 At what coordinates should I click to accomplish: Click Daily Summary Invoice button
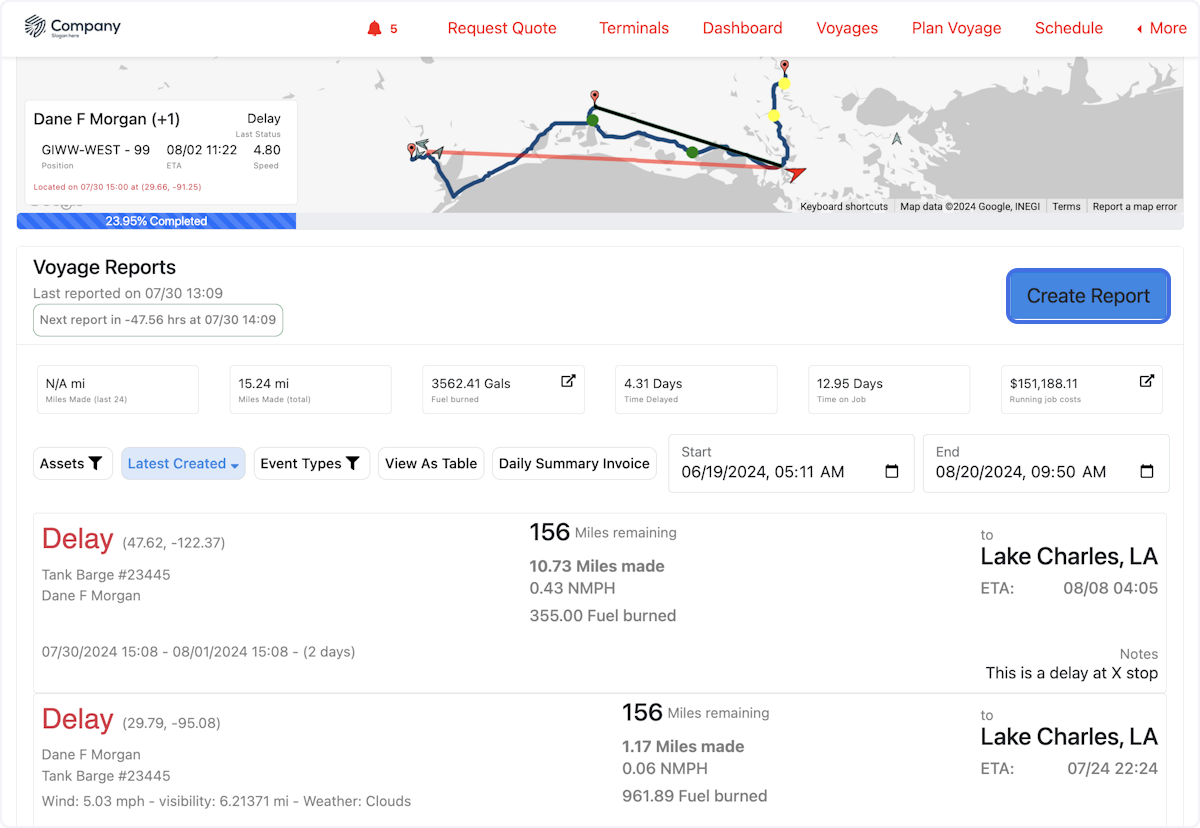(574, 463)
